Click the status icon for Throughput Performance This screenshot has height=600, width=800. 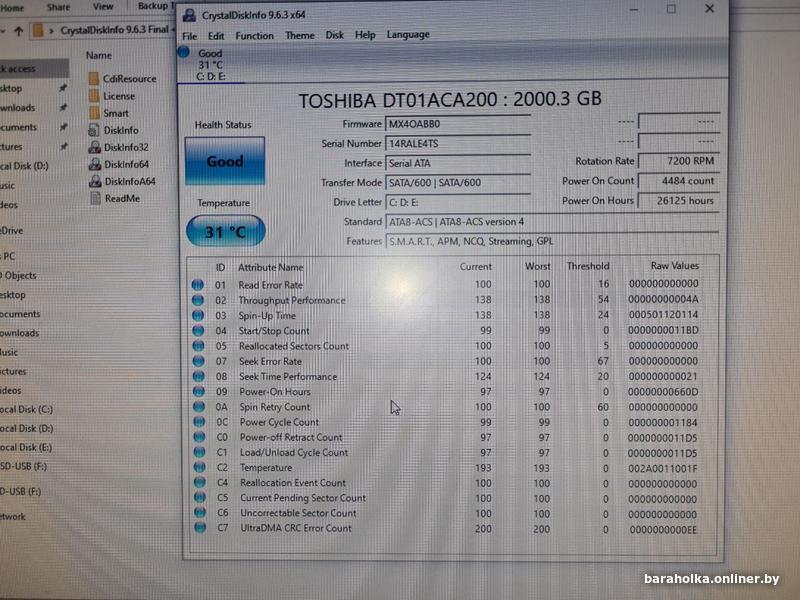(x=197, y=300)
